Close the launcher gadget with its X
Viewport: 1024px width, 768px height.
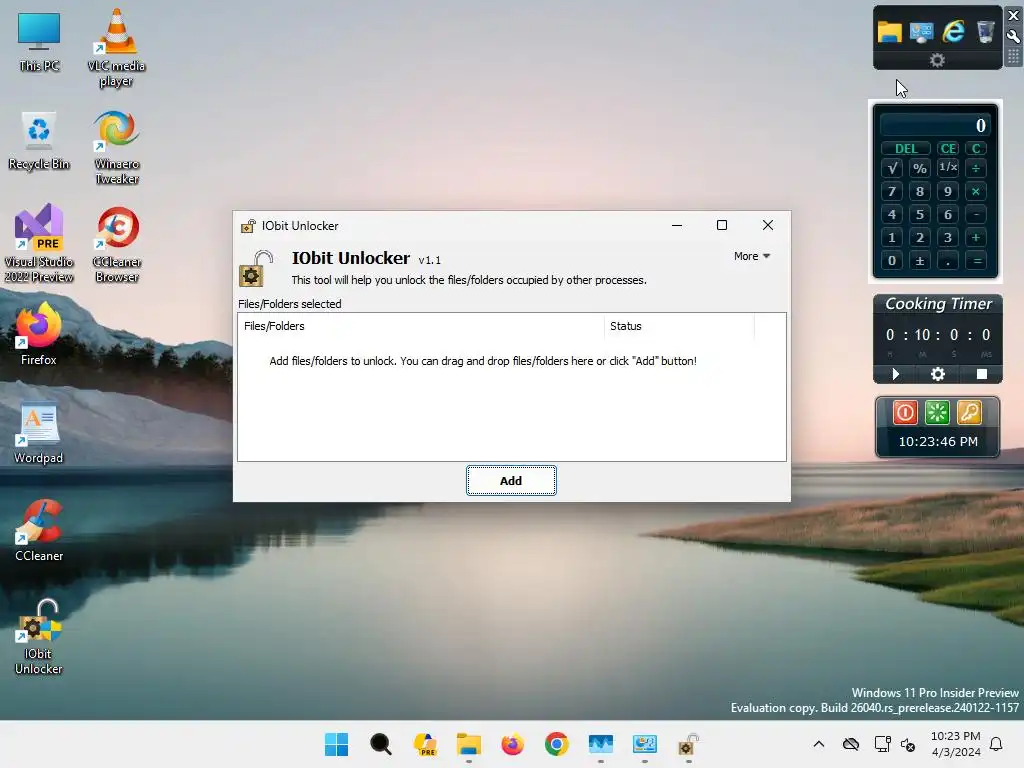tap(1014, 16)
